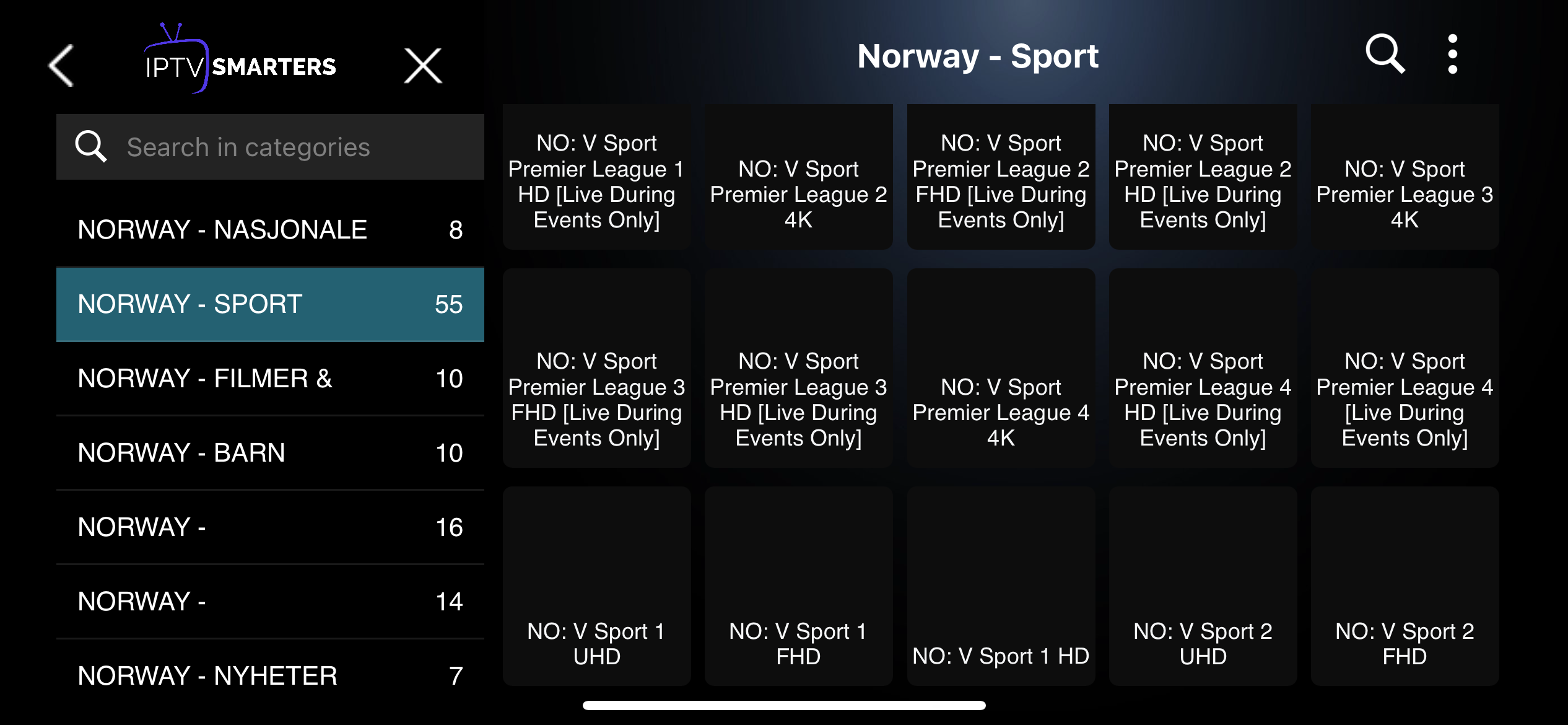Open the Norway - Filmer & category
This screenshot has width=1568, height=725.
pos(270,379)
